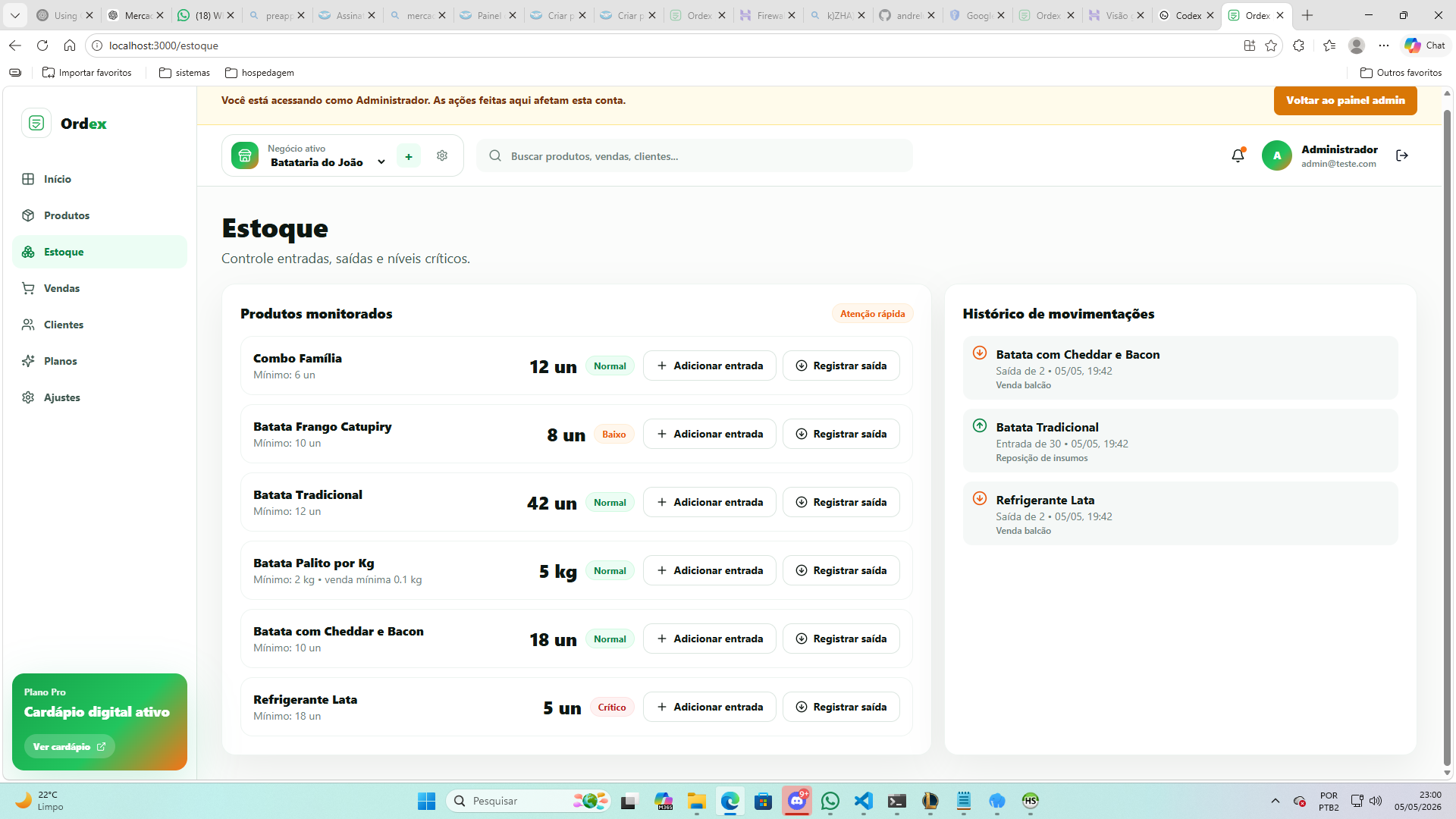Open the Início sidebar item
Screen dimensions: 1456x819
coord(99,179)
